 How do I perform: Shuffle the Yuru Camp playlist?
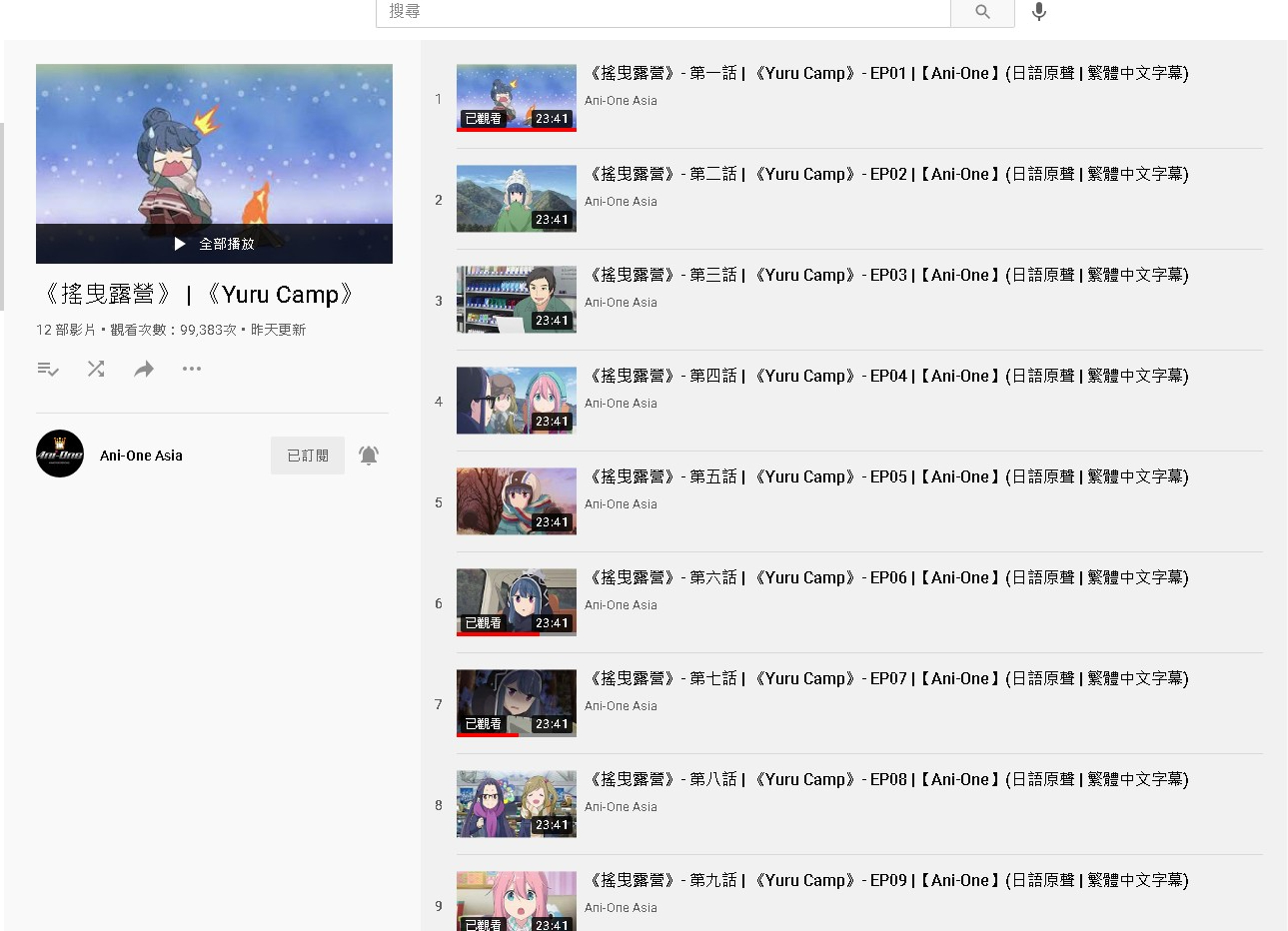click(x=96, y=369)
